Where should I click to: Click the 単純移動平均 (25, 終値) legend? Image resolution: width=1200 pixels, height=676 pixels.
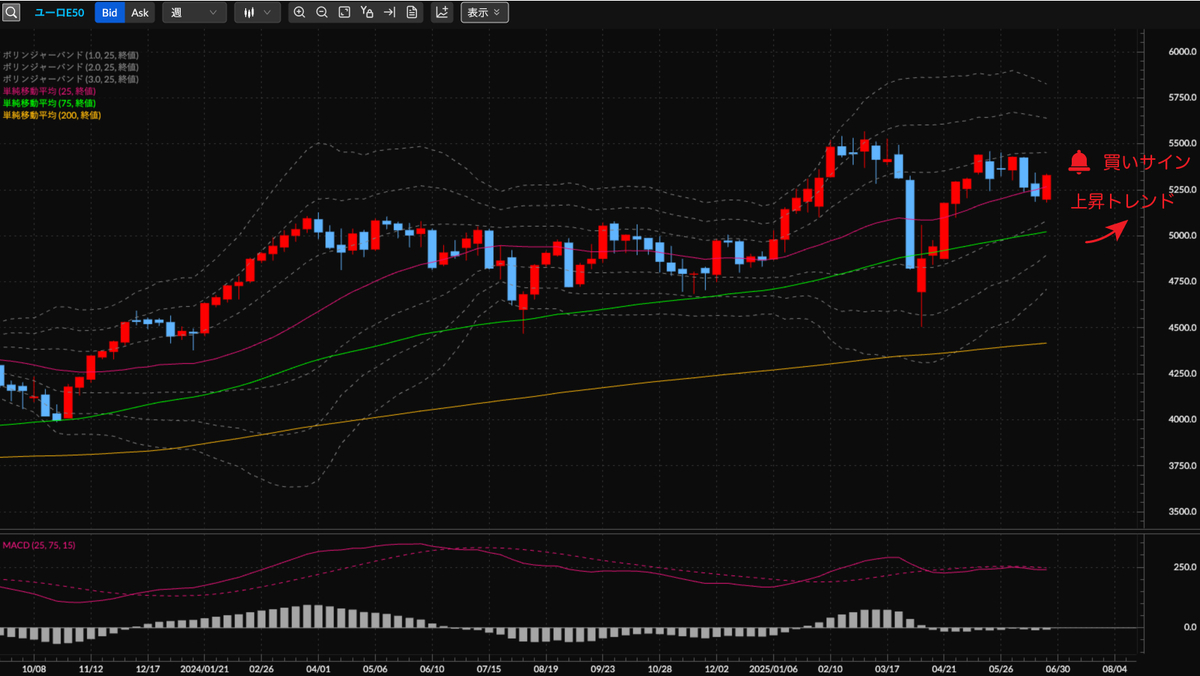click(x=49, y=91)
